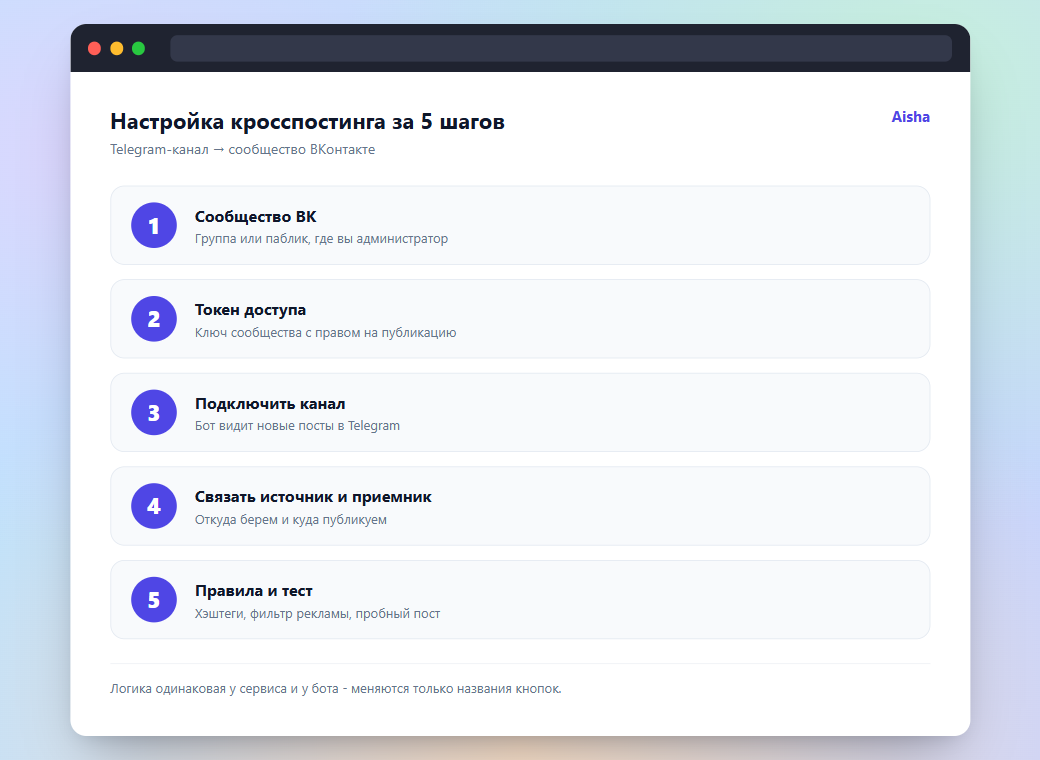
Task: Click the yellow minimize window dot
Action: (x=117, y=48)
